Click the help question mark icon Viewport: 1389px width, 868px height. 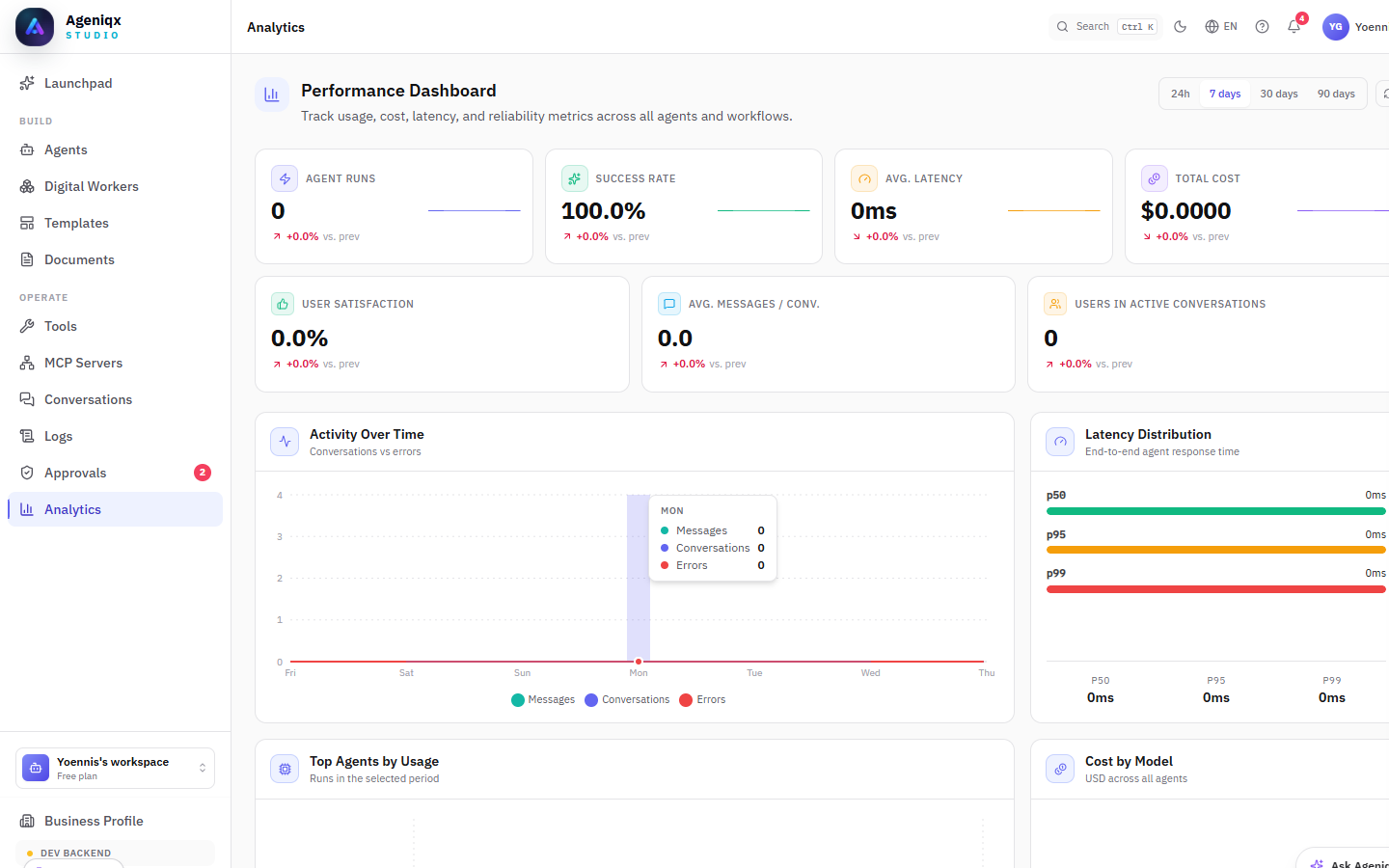click(x=1262, y=27)
